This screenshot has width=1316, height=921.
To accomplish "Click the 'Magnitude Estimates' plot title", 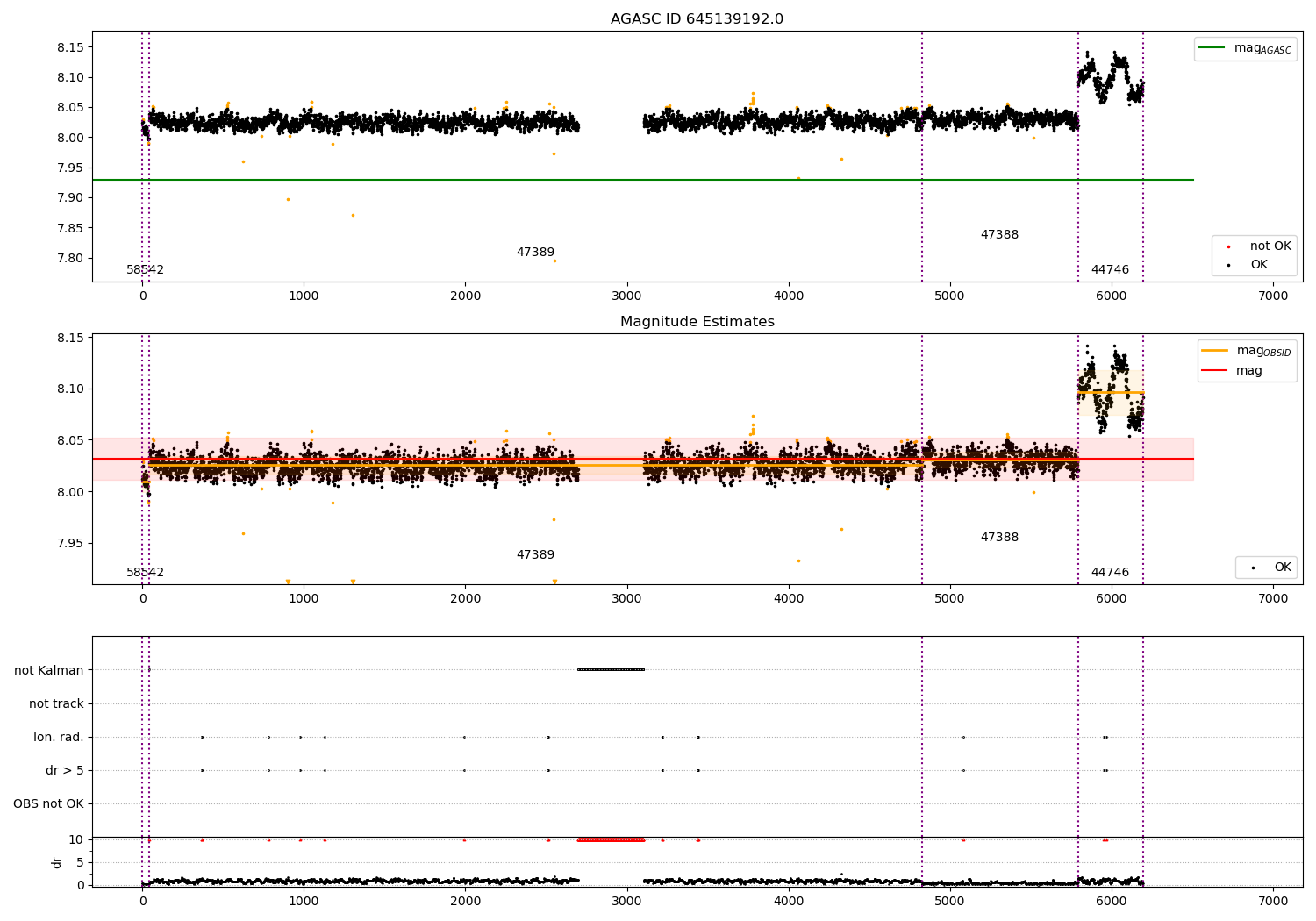I will pyautogui.click(x=697, y=322).
